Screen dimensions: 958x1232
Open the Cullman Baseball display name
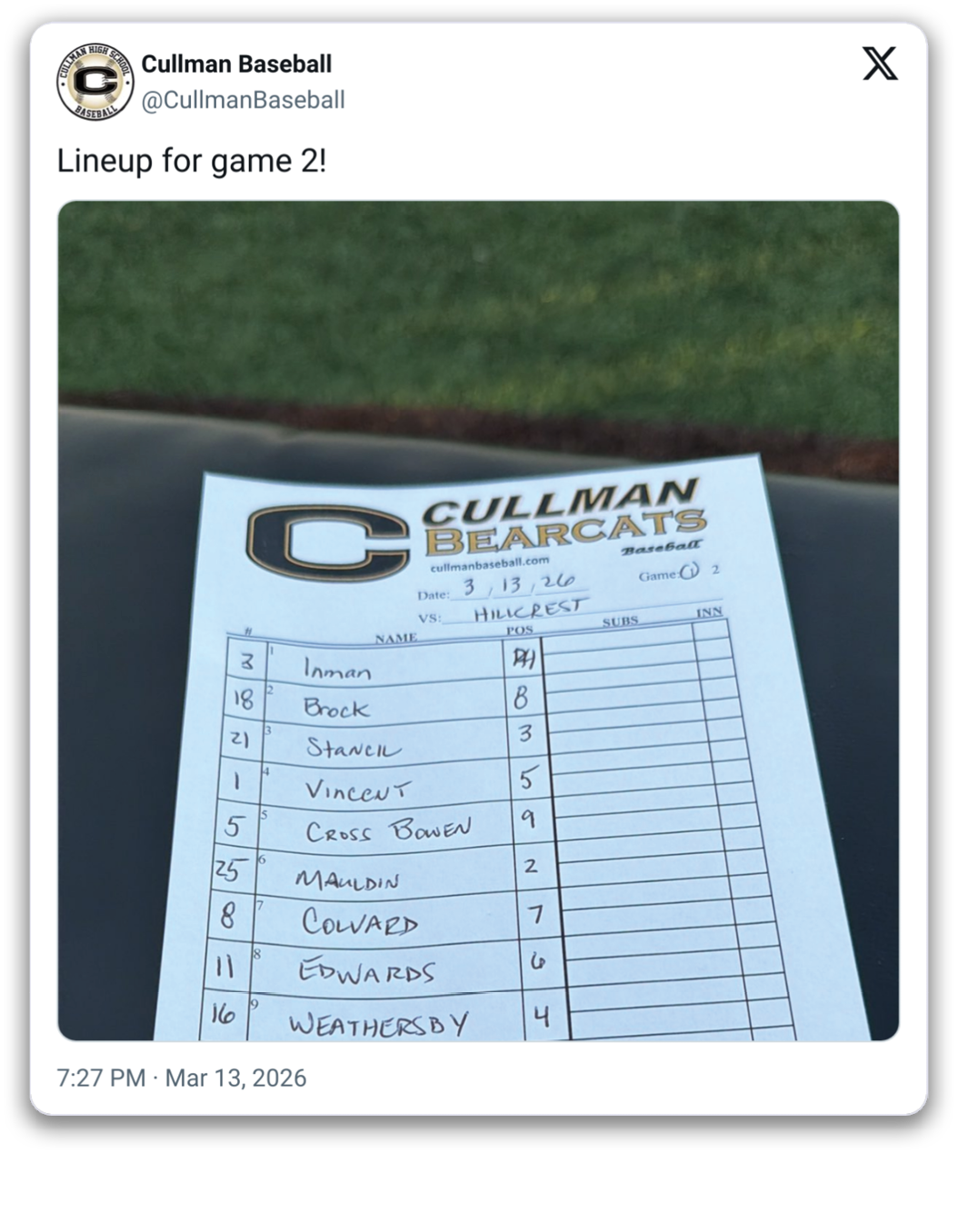(x=236, y=64)
